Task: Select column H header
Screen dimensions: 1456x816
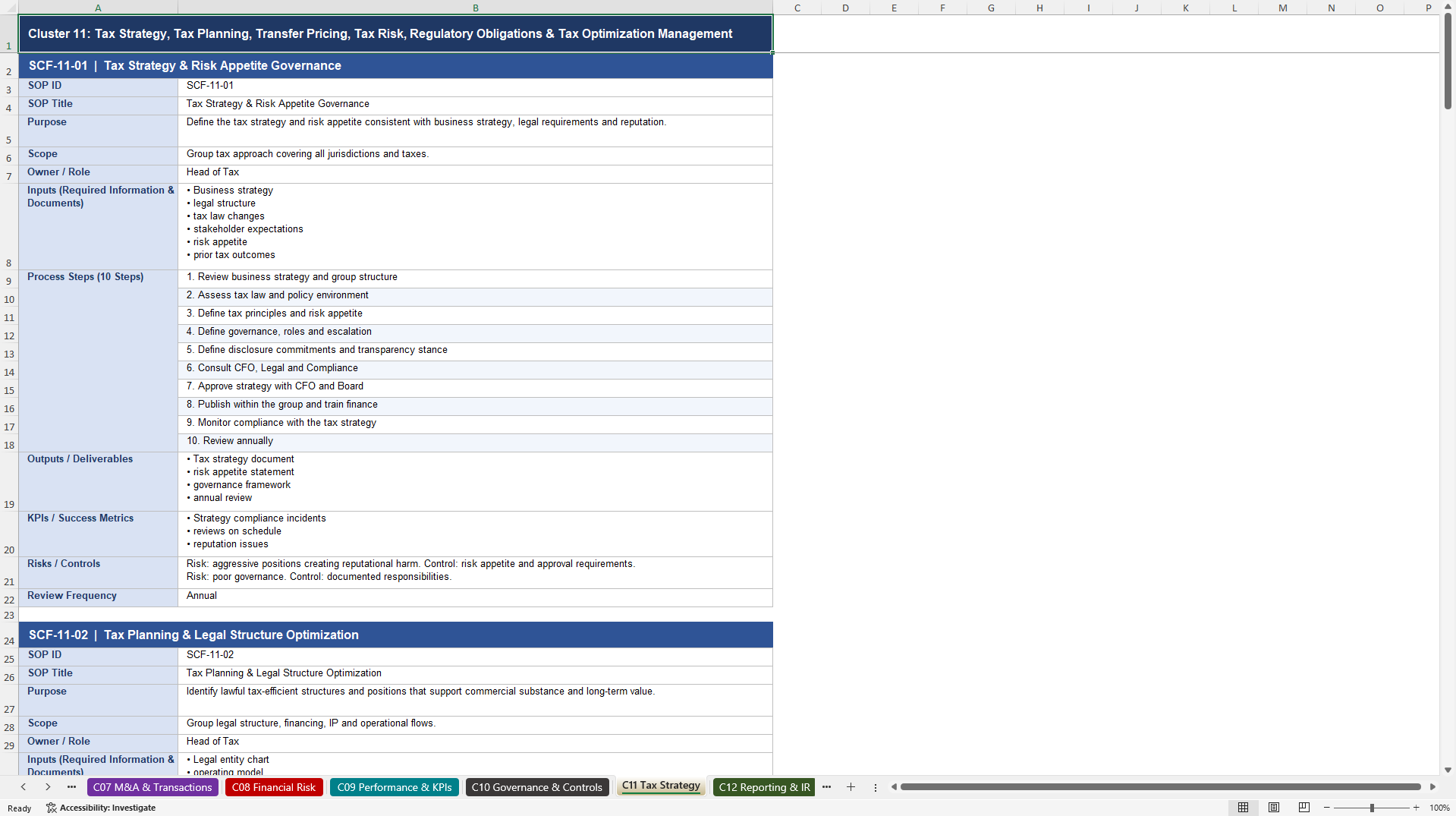Action: (1039, 8)
